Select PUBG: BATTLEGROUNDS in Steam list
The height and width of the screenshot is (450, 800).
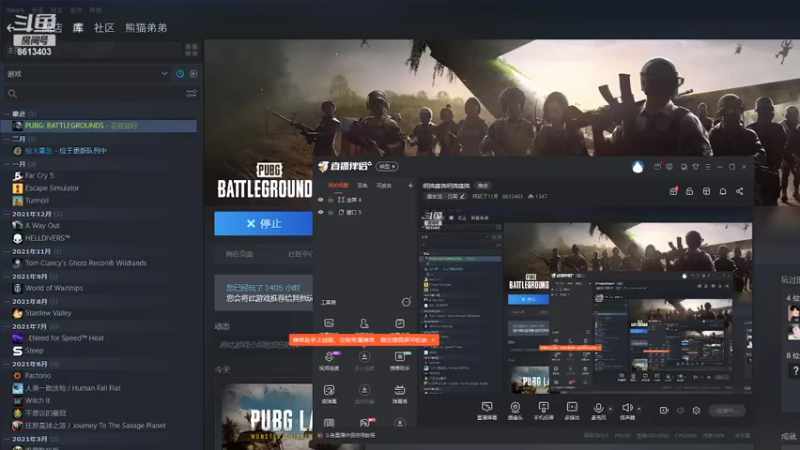pos(99,126)
